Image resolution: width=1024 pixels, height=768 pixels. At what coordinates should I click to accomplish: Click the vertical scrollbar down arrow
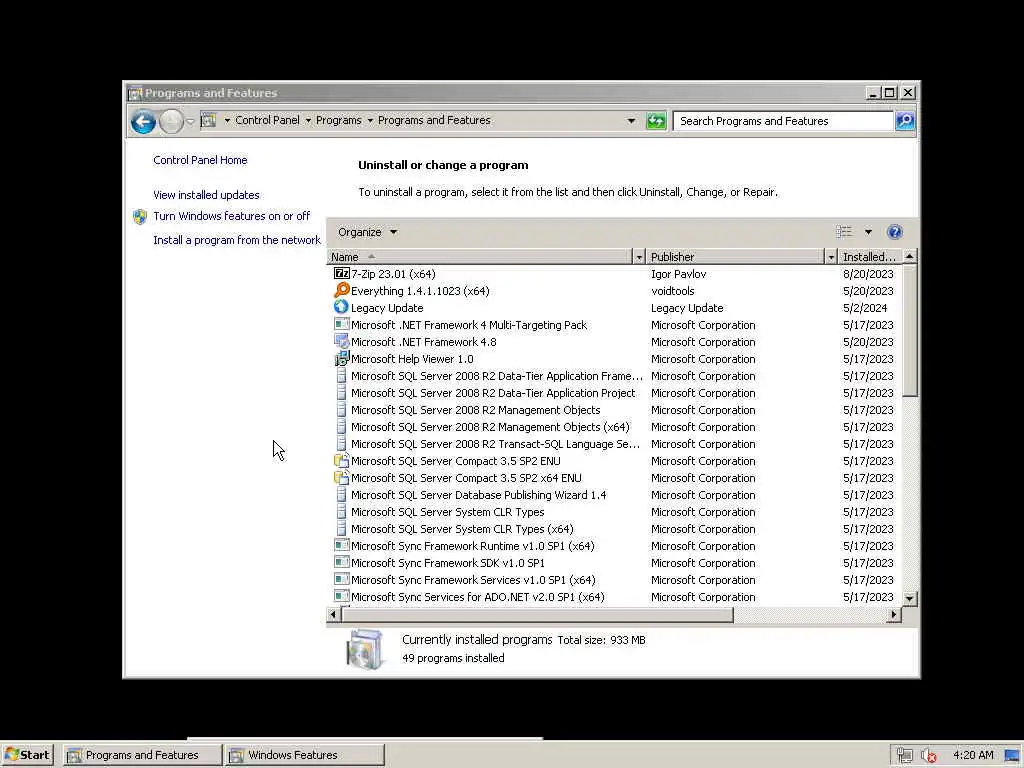(910, 598)
